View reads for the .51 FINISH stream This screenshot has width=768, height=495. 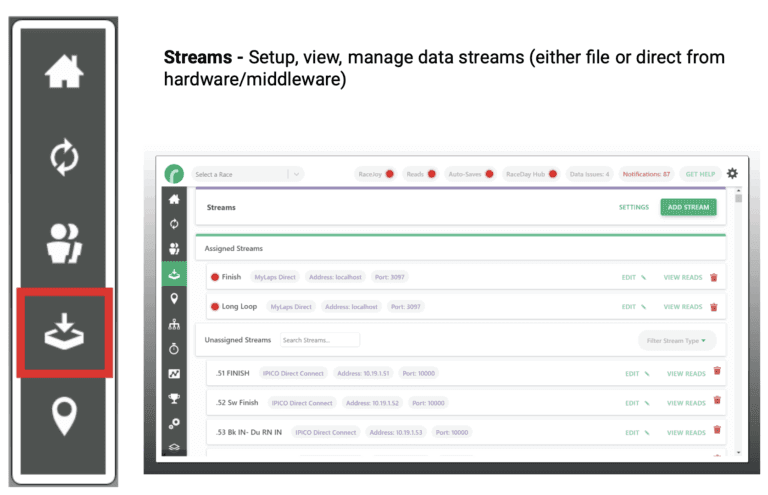(686, 374)
